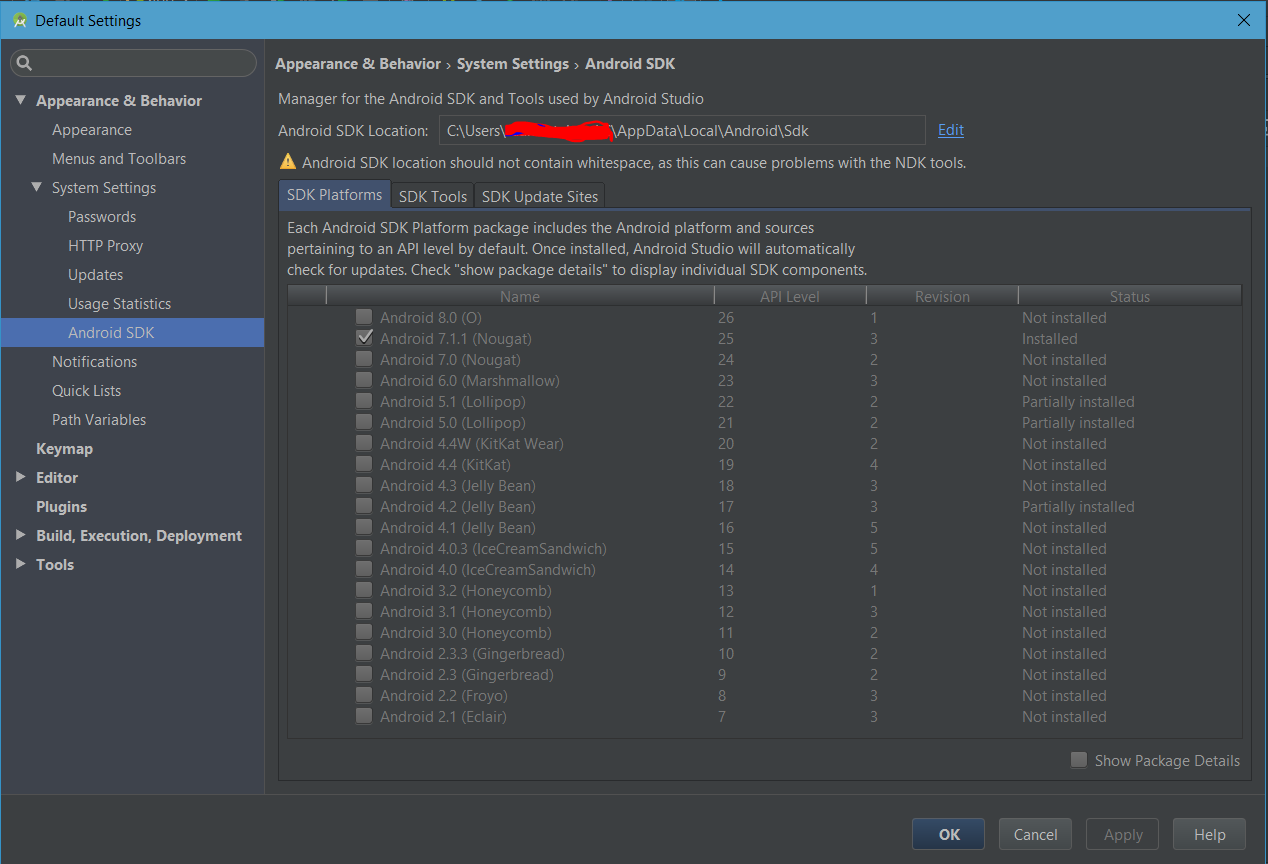Click the Appearance & Behavior breadcrumb

pos(358,64)
